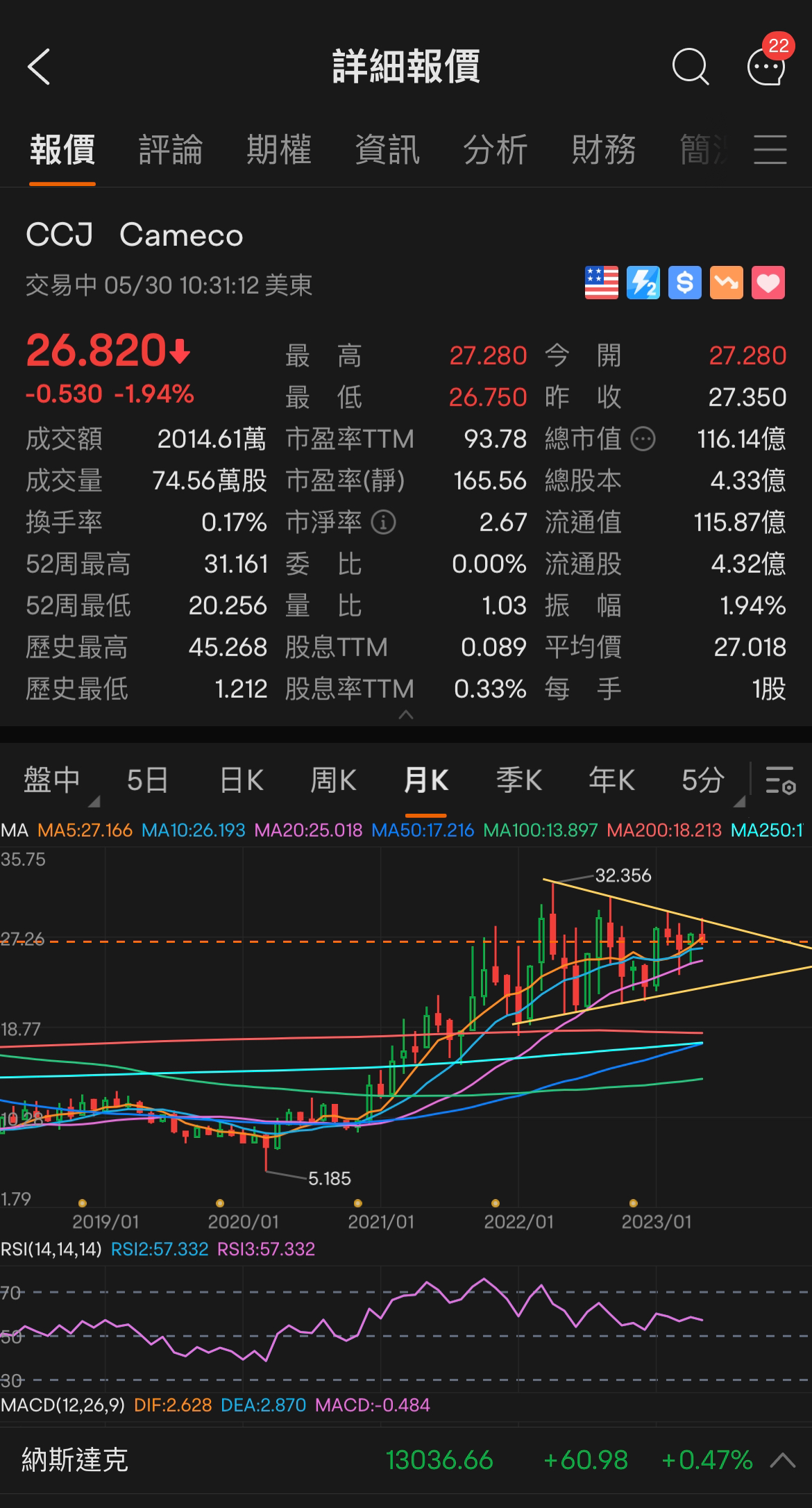Open the tab list hamburger menu
Viewport: 812px width, 1508px height.
(770, 149)
